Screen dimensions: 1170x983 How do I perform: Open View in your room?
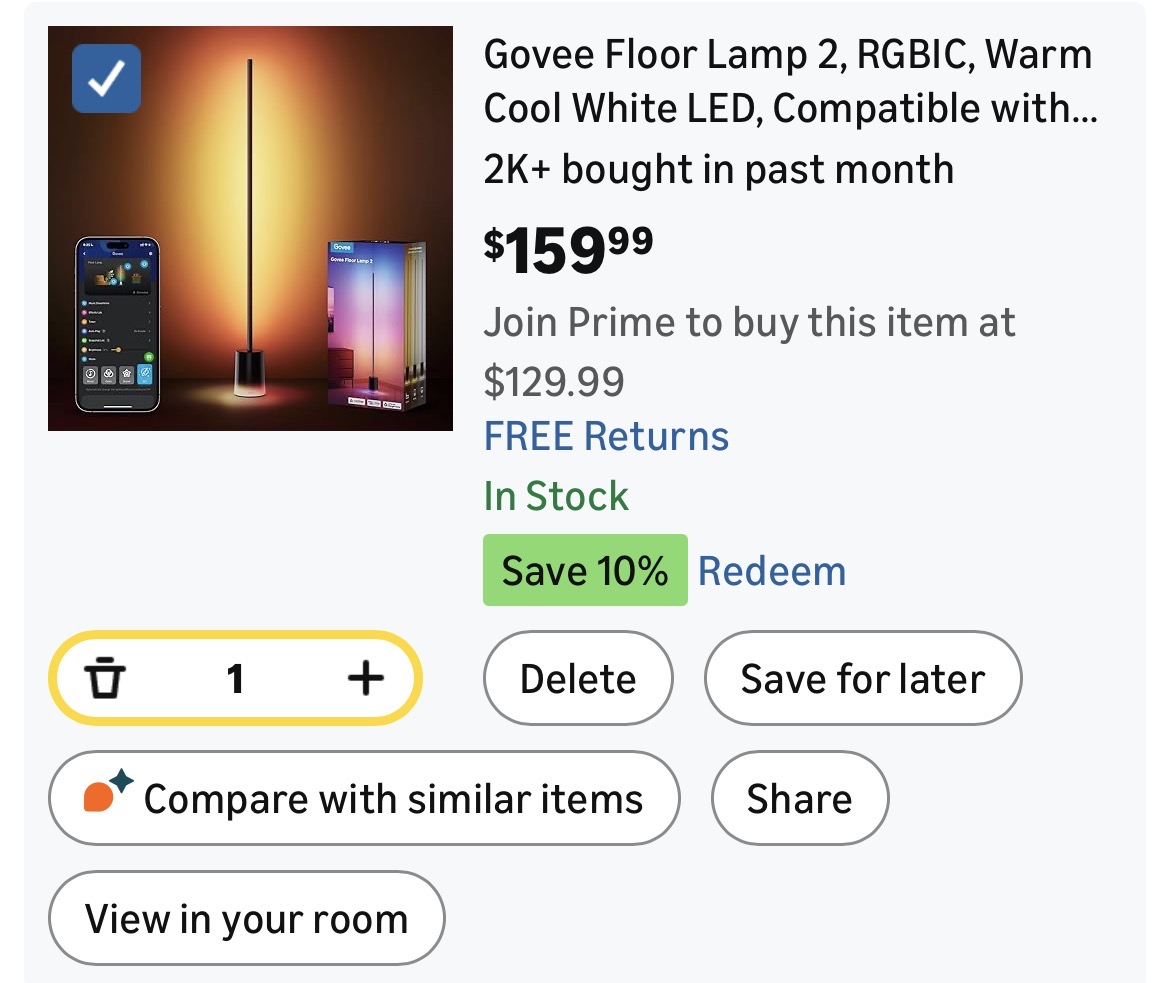246,919
